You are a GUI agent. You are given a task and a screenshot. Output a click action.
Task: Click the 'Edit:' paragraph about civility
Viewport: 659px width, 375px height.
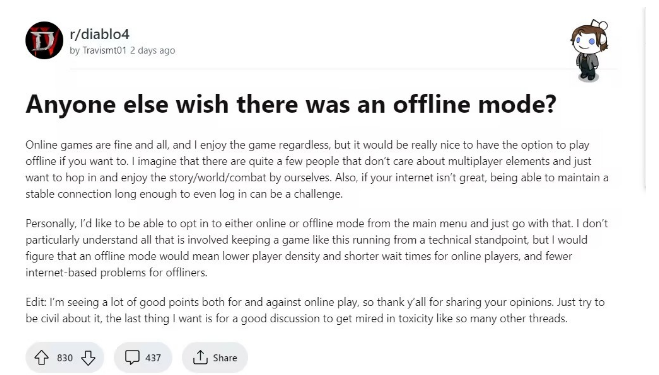(x=315, y=310)
